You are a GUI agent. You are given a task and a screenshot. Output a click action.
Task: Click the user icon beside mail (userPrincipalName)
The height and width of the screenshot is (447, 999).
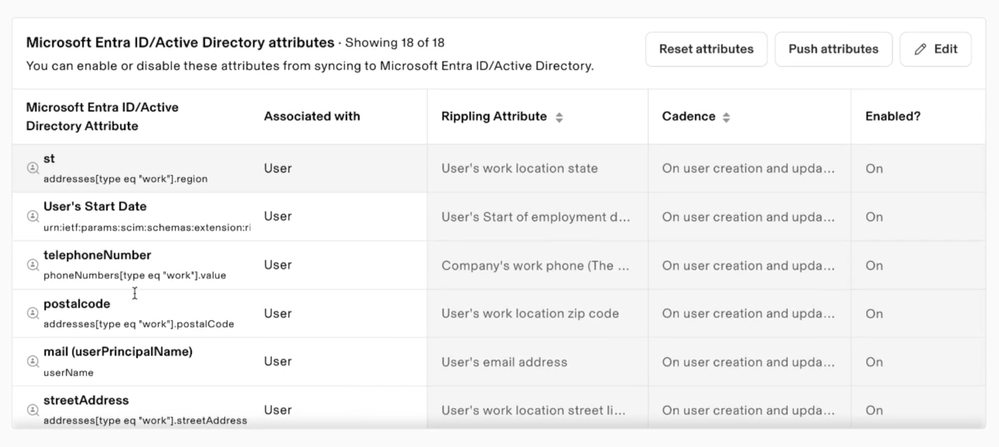pyautogui.click(x=32, y=362)
